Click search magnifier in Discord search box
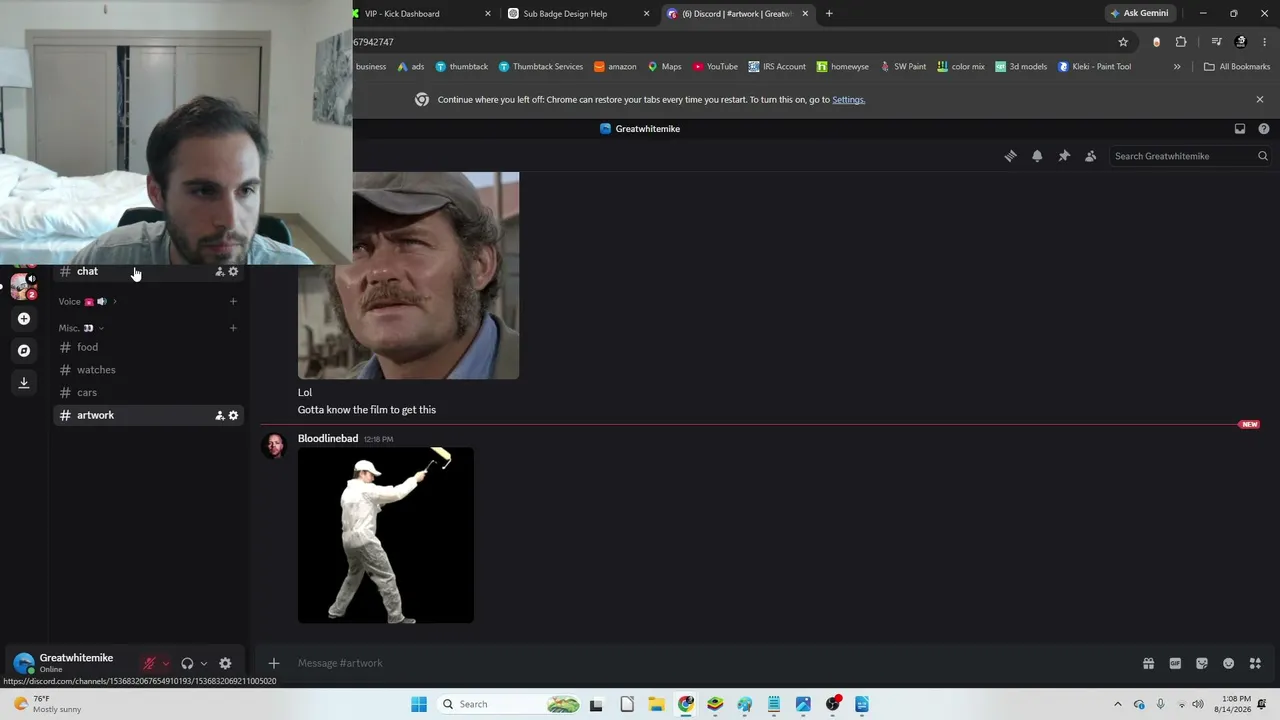 pyautogui.click(x=1262, y=156)
